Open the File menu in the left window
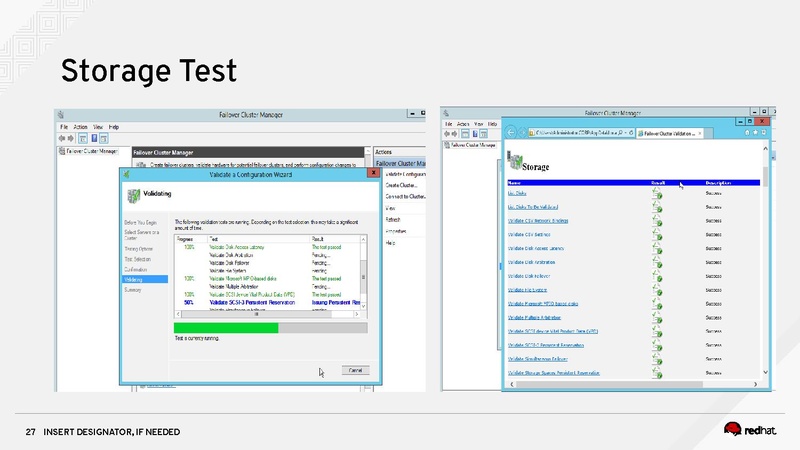Image resolution: width=800 pixels, height=450 pixels. pos(64,127)
